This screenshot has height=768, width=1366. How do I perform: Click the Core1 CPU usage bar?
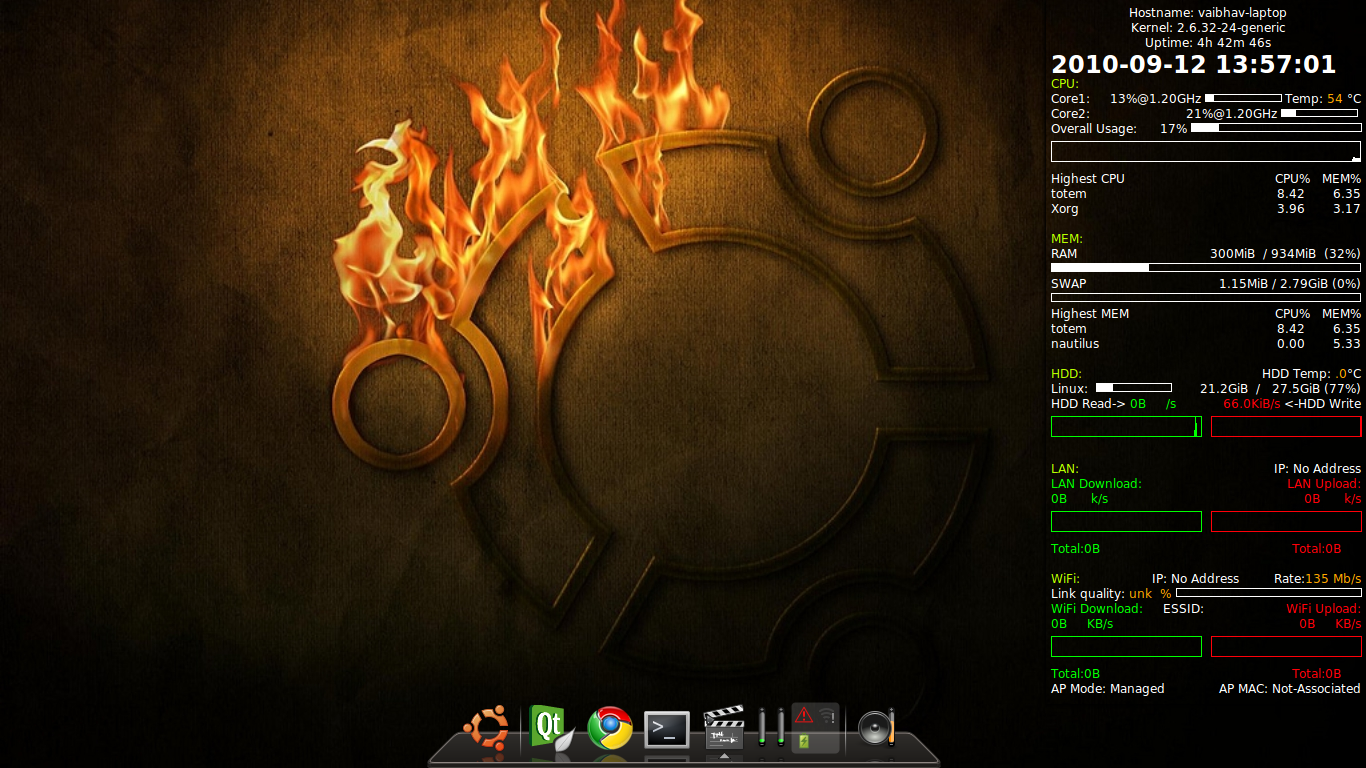(1243, 98)
